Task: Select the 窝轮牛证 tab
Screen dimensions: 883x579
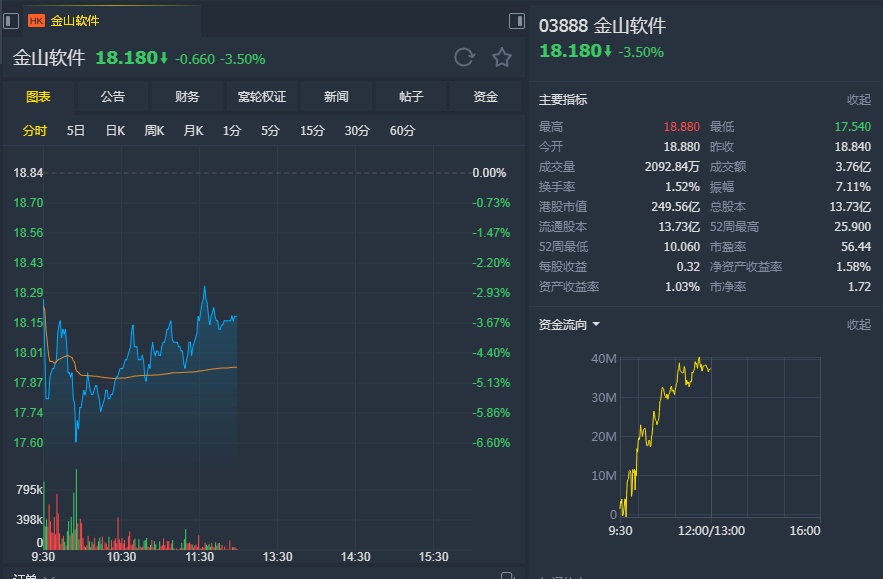Action: tap(262, 97)
